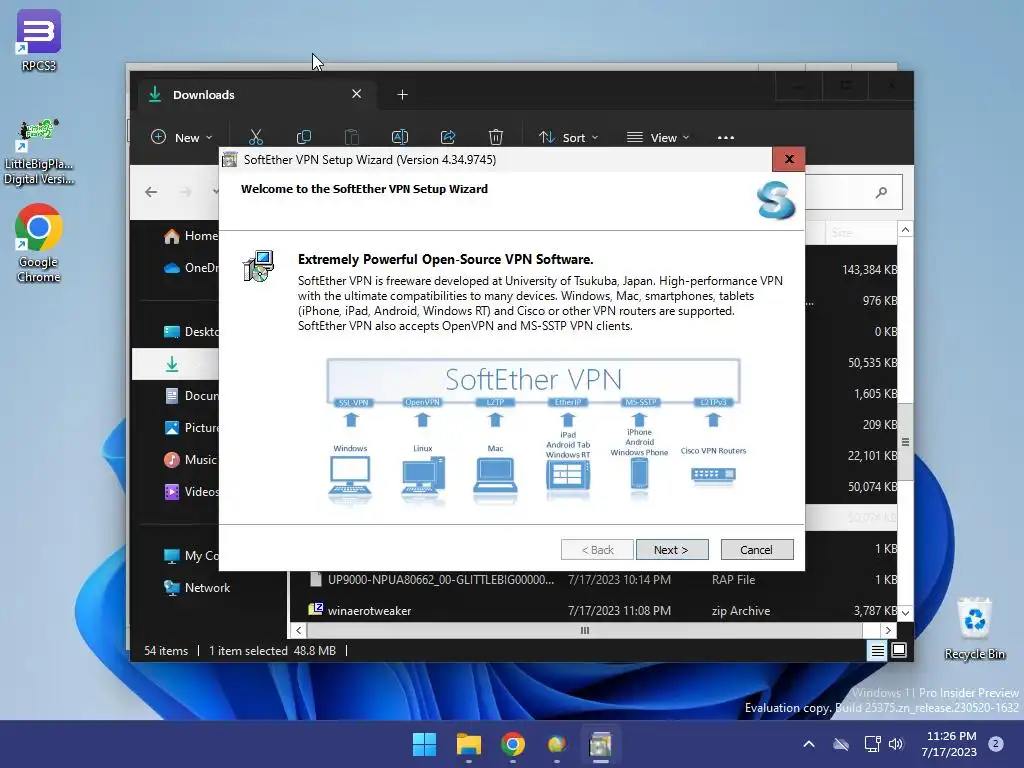
Task: Cancel the SoftEther VPN setup wizard
Action: point(757,550)
